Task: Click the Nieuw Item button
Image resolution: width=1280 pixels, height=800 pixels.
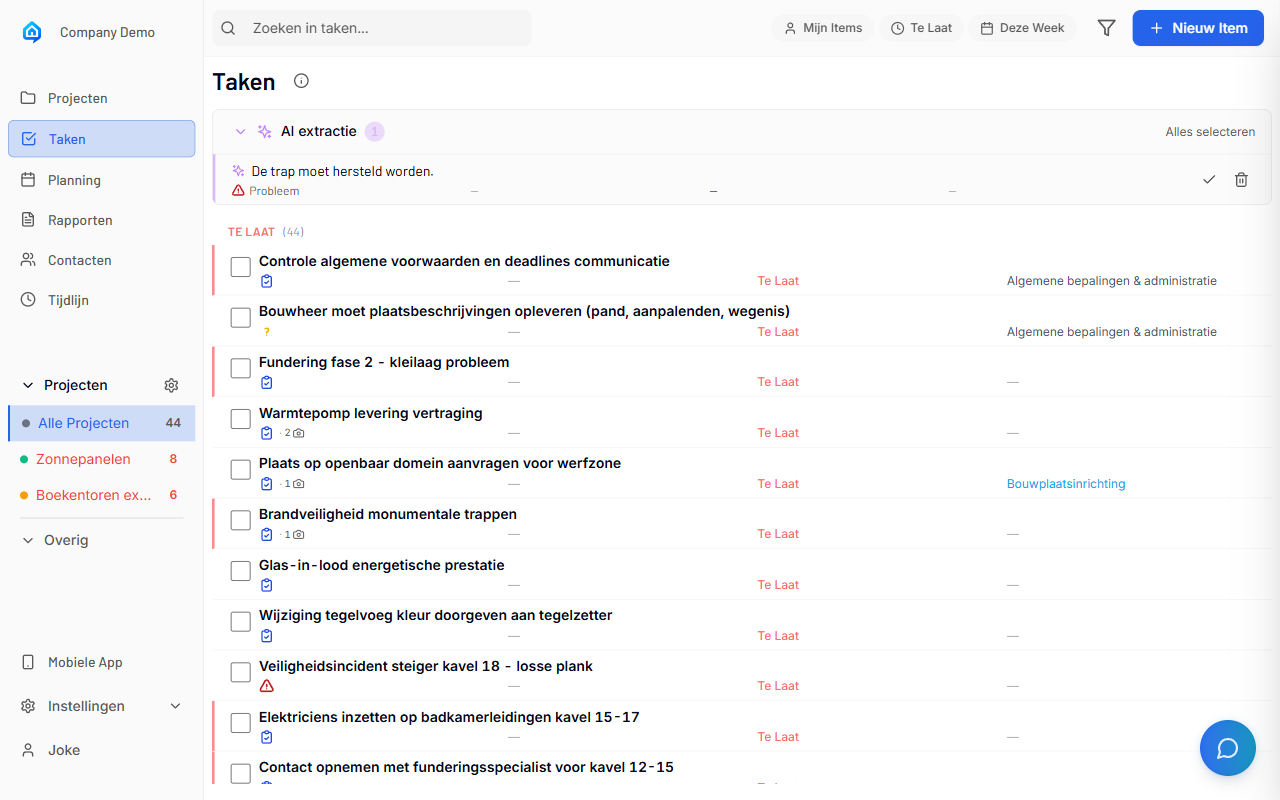Action: 1198,27
